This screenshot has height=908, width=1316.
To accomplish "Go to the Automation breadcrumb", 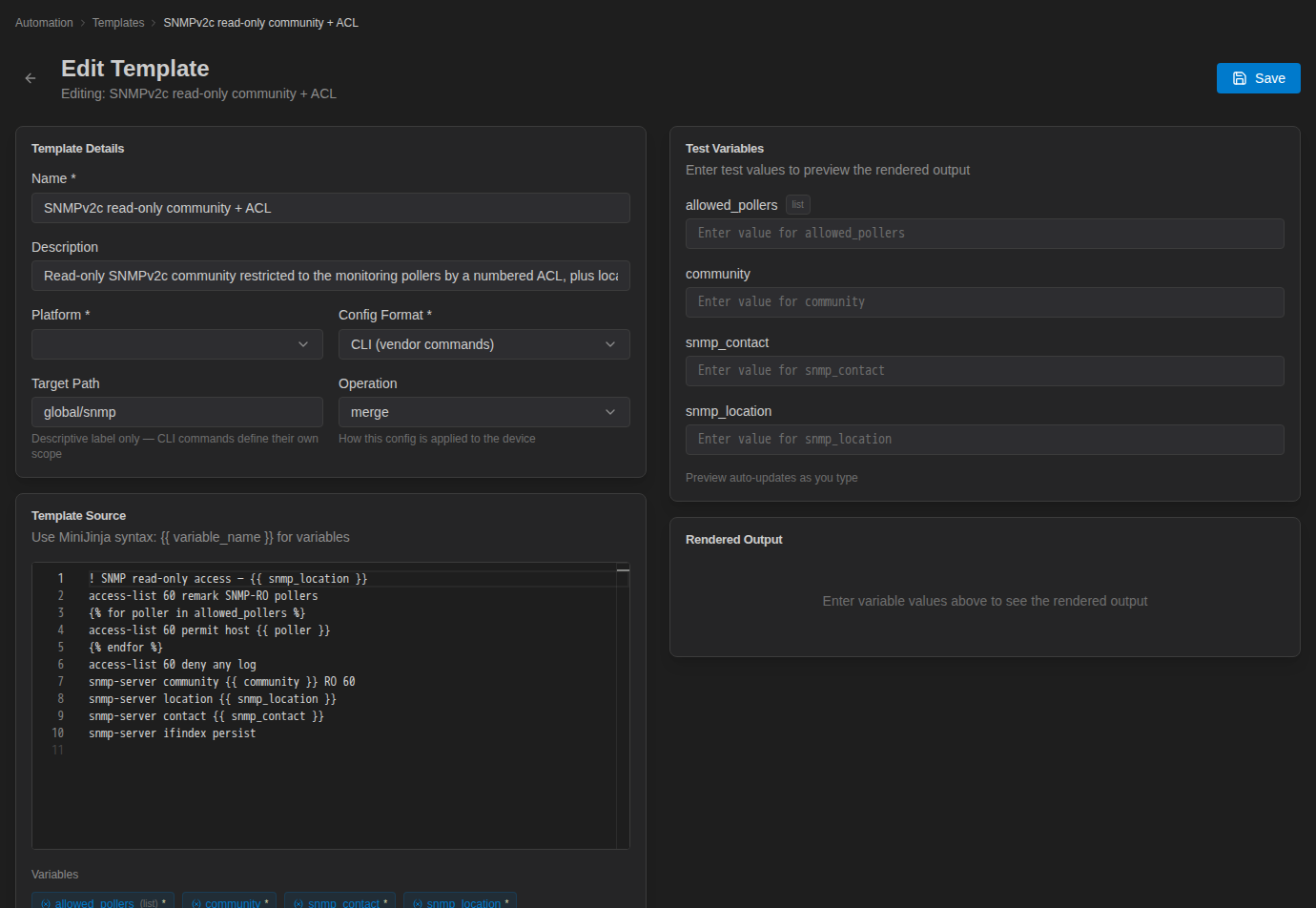I will coord(44,23).
